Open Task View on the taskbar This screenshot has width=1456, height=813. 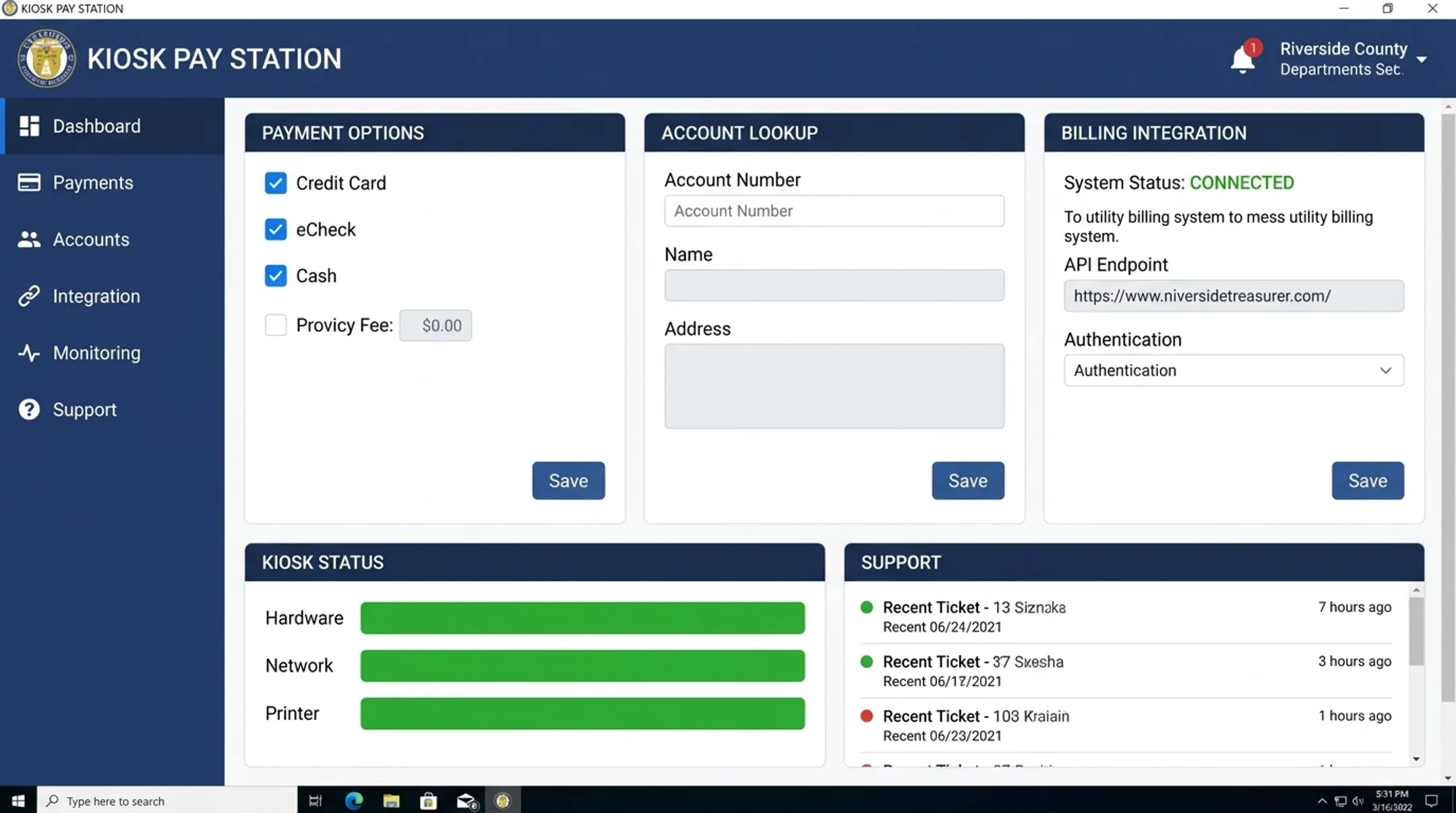point(315,801)
